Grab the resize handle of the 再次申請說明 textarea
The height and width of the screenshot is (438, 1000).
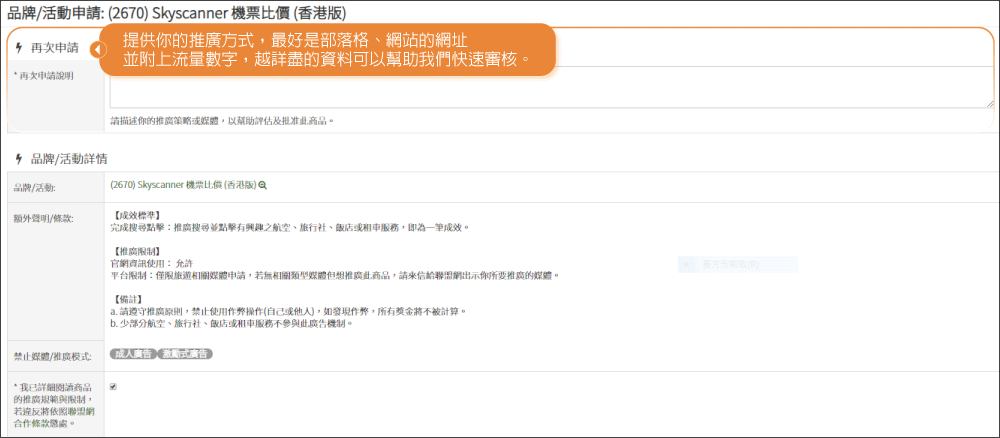pyautogui.click(x=990, y=104)
